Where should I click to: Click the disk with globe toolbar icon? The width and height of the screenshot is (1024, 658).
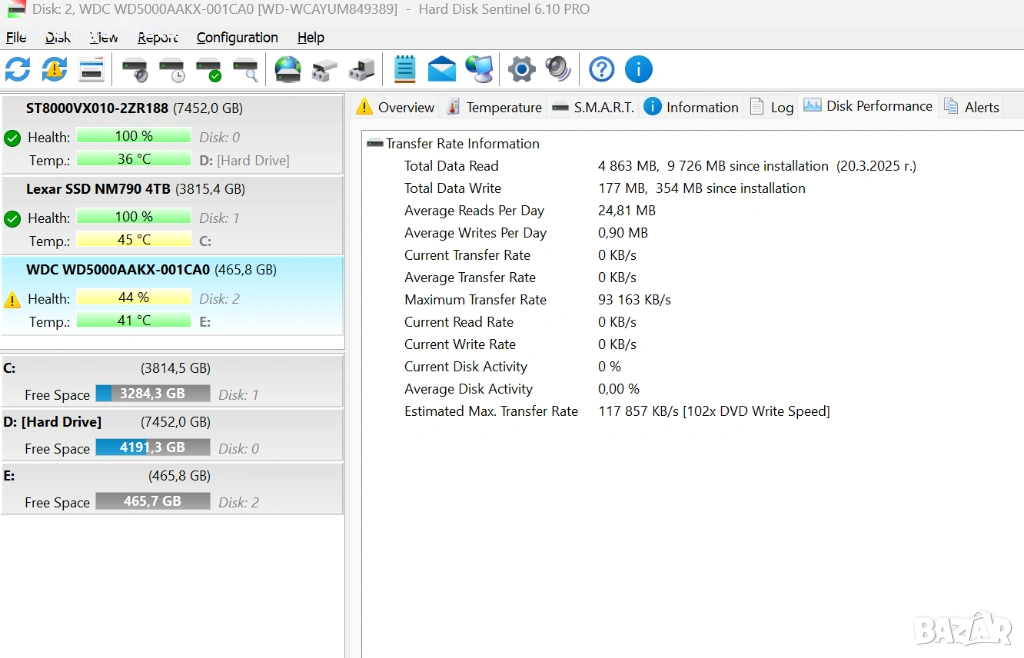tap(288, 70)
